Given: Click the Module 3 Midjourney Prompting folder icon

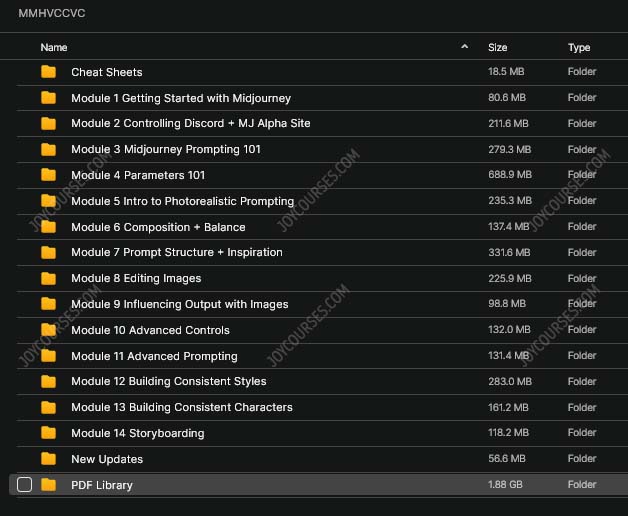Looking at the screenshot, I should tap(48, 149).
